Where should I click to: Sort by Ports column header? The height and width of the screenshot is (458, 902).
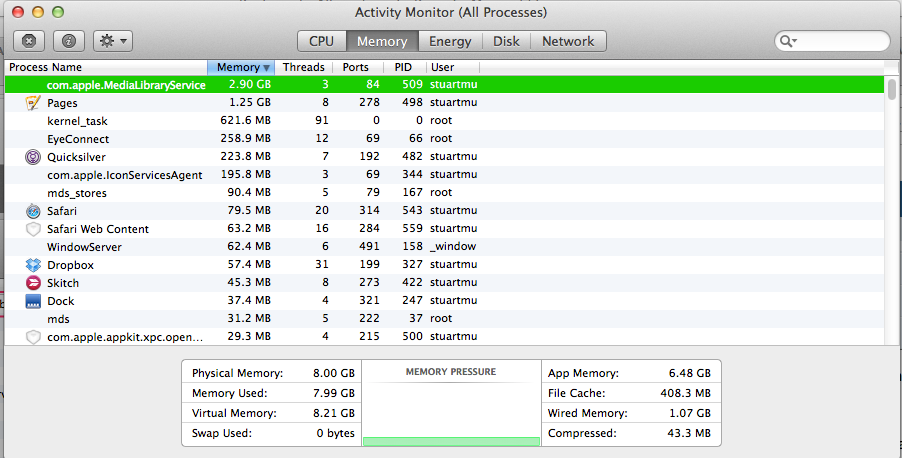pos(356,67)
